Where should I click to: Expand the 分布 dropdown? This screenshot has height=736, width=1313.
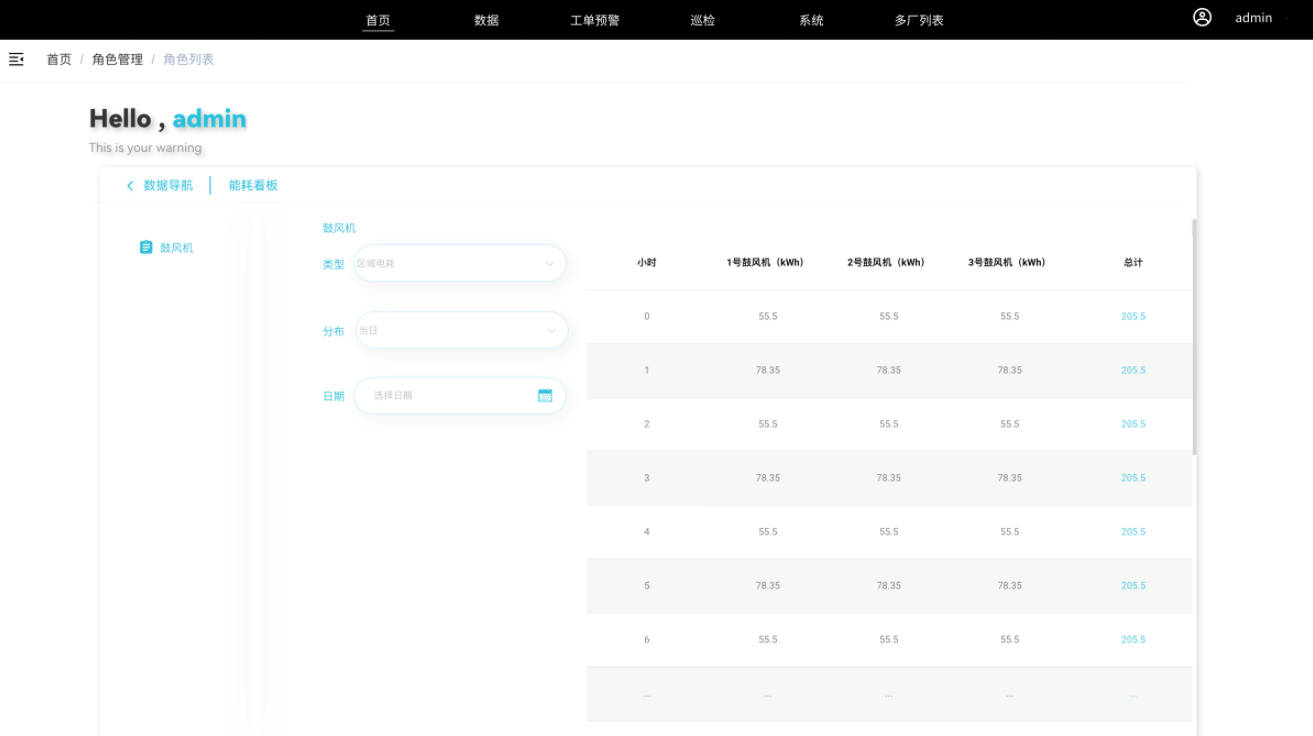coord(461,331)
